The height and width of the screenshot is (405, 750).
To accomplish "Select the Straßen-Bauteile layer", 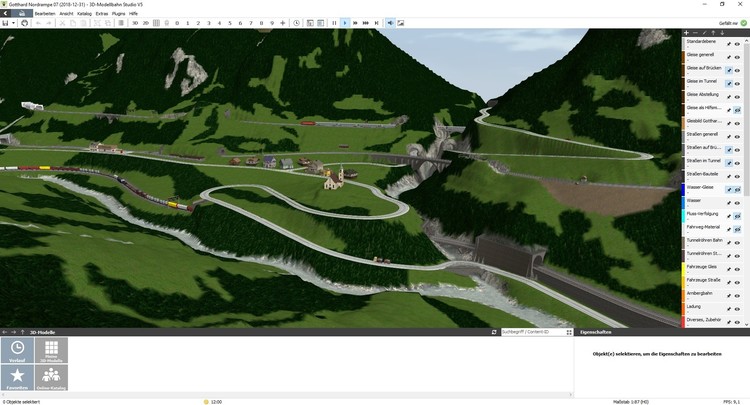I will click(702, 174).
